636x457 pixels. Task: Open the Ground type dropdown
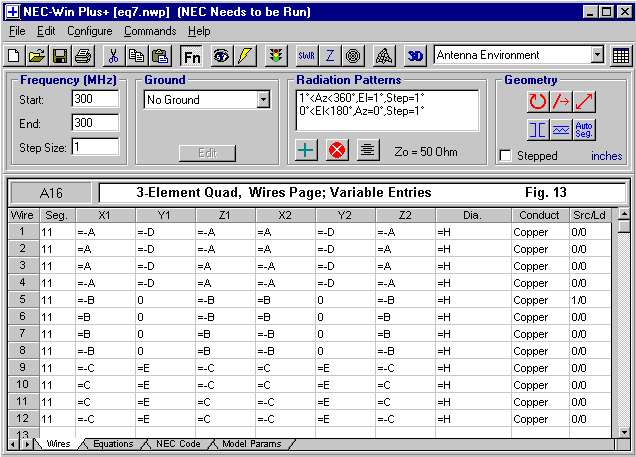(x=263, y=100)
